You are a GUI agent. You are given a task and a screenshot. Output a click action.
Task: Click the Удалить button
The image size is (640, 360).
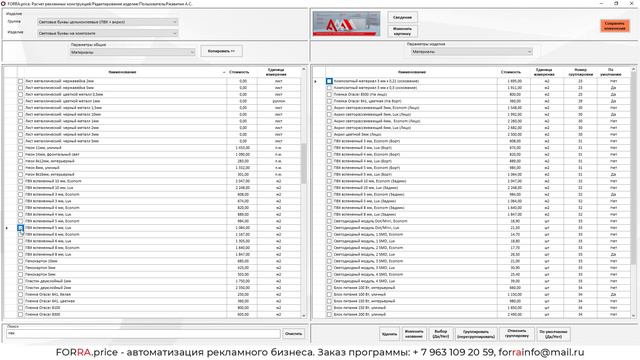(x=389, y=334)
